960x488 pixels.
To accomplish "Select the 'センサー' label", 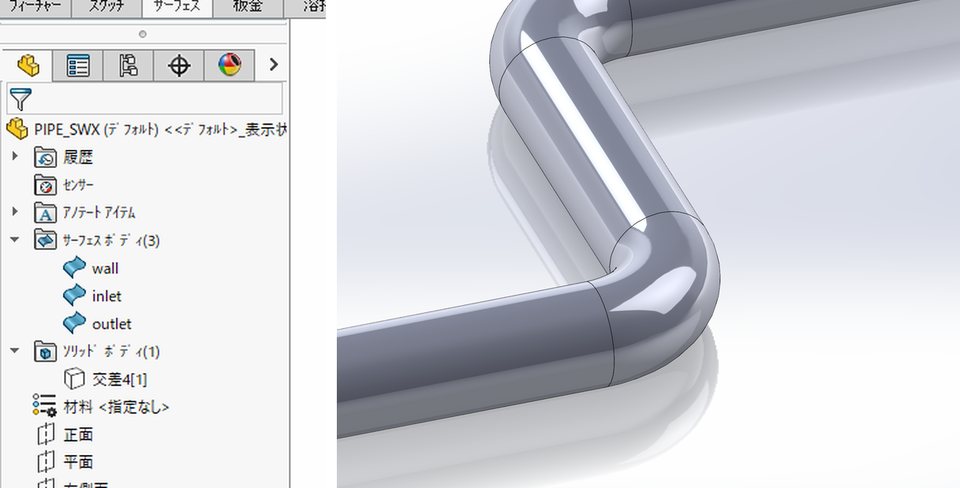I will (x=78, y=185).
